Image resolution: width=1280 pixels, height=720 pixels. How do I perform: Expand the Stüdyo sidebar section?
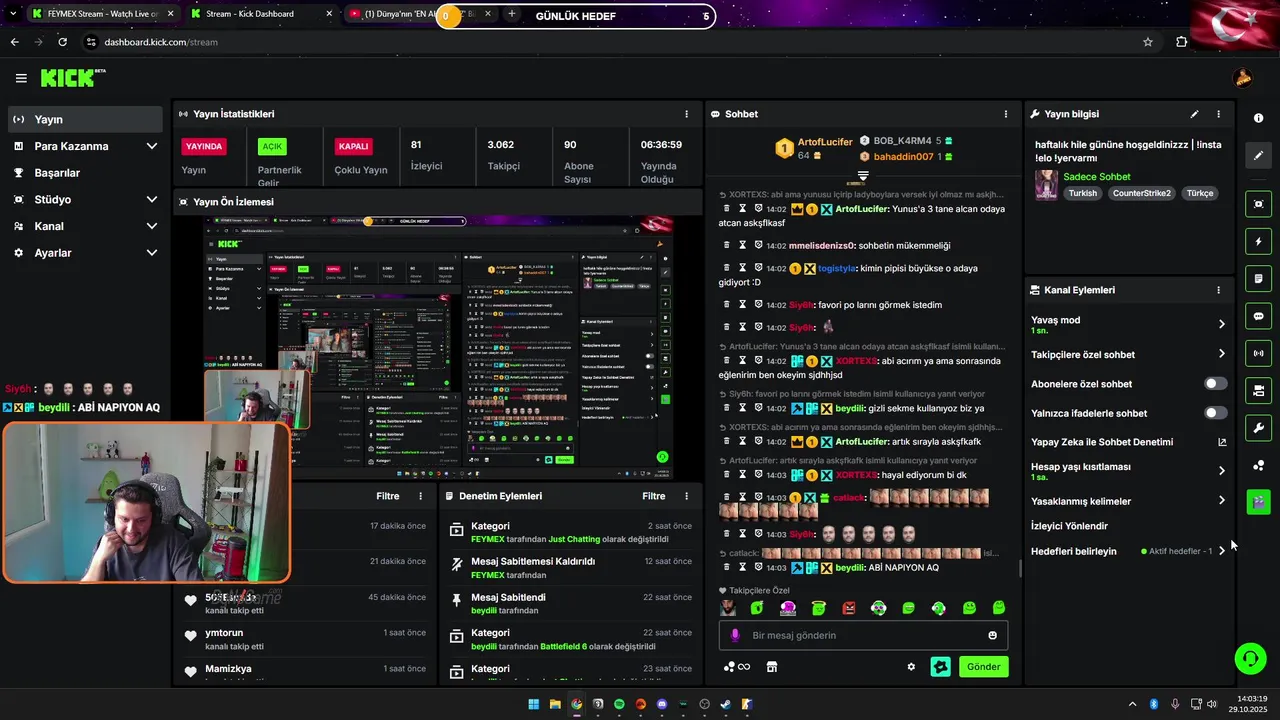(x=152, y=199)
